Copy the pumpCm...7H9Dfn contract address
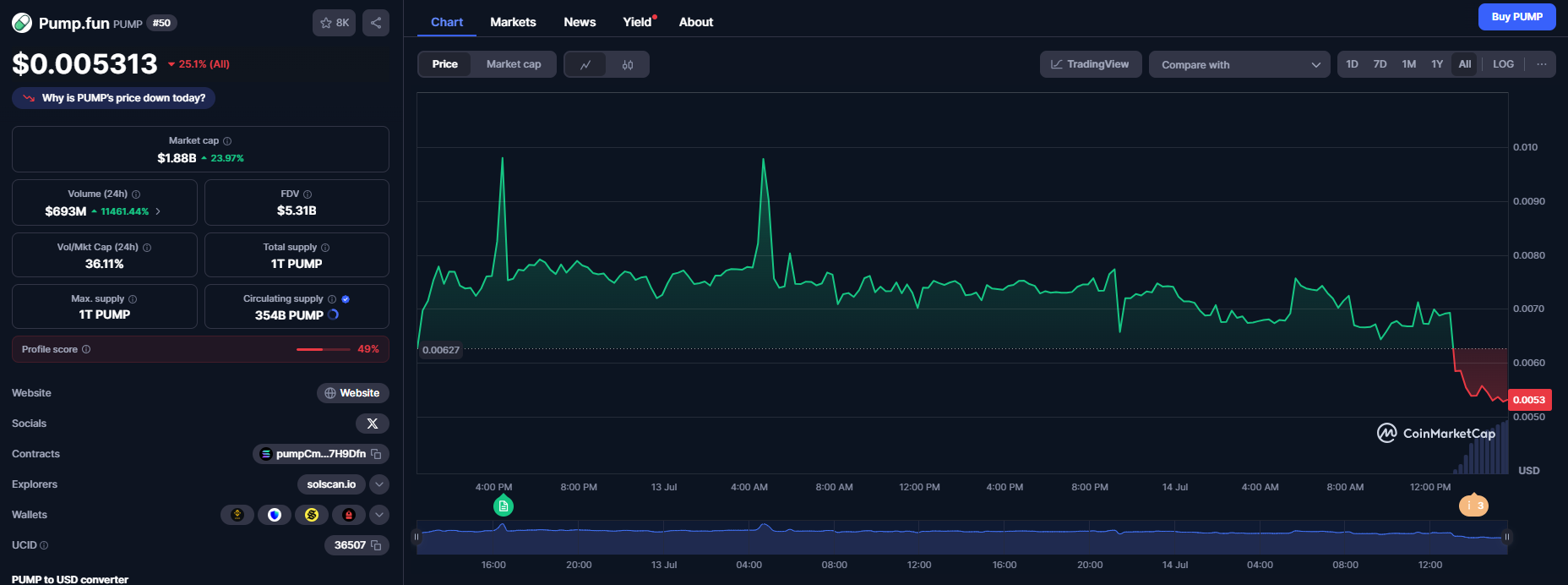The height and width of the screenshot is (585, 1568). [x=377, y=454]
